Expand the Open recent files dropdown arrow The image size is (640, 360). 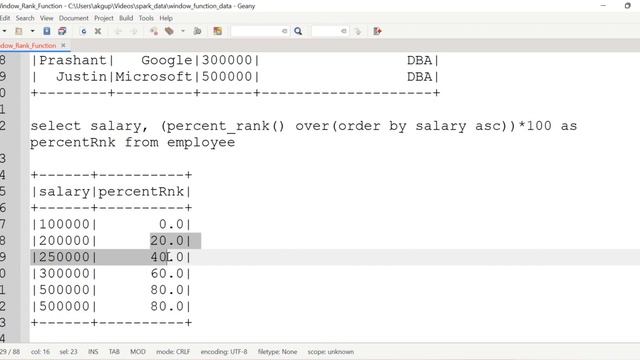point(32,31)
